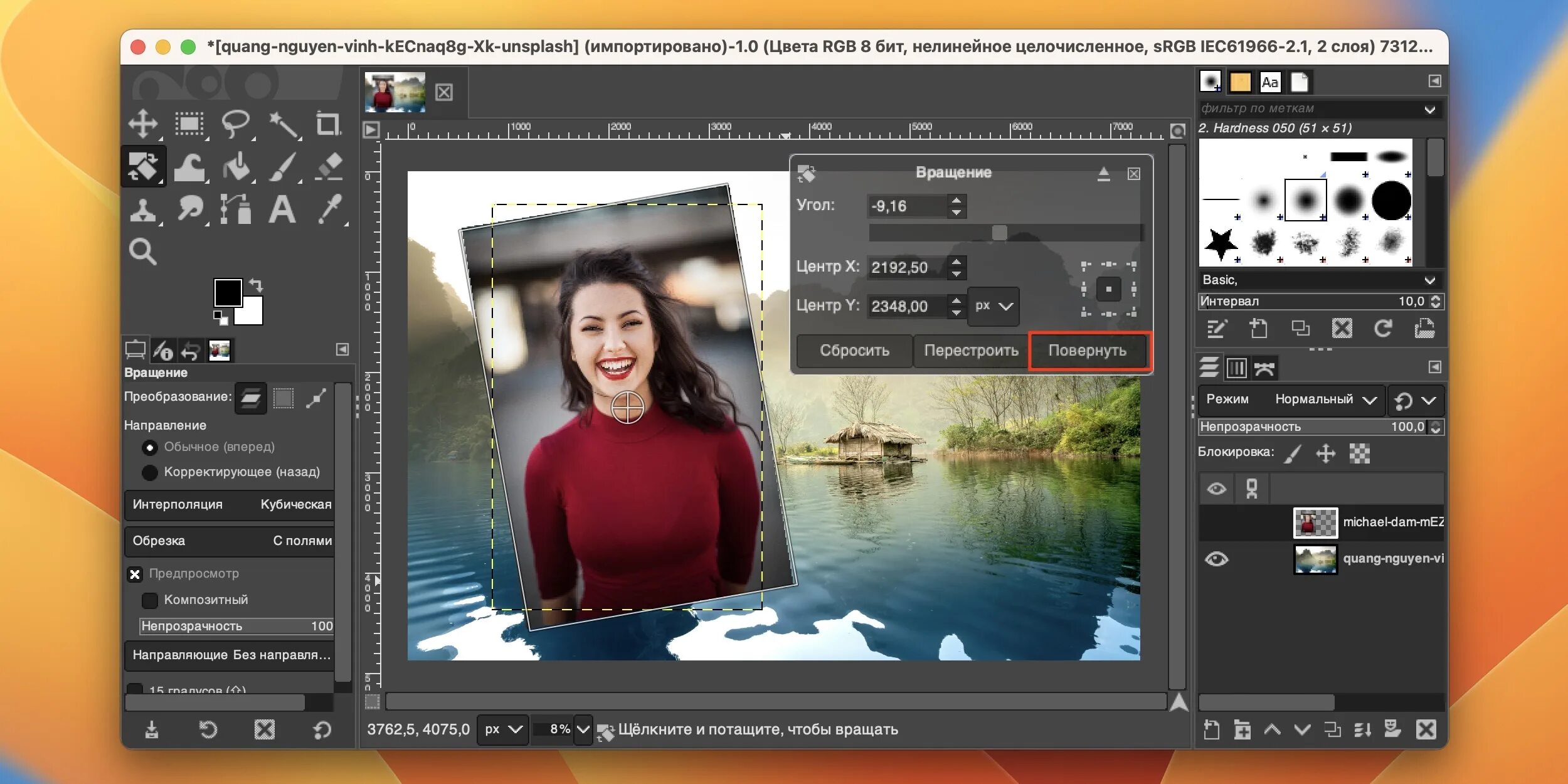
Task: Select the Color Picker eyedropper tool
Action: pos(330,209)
